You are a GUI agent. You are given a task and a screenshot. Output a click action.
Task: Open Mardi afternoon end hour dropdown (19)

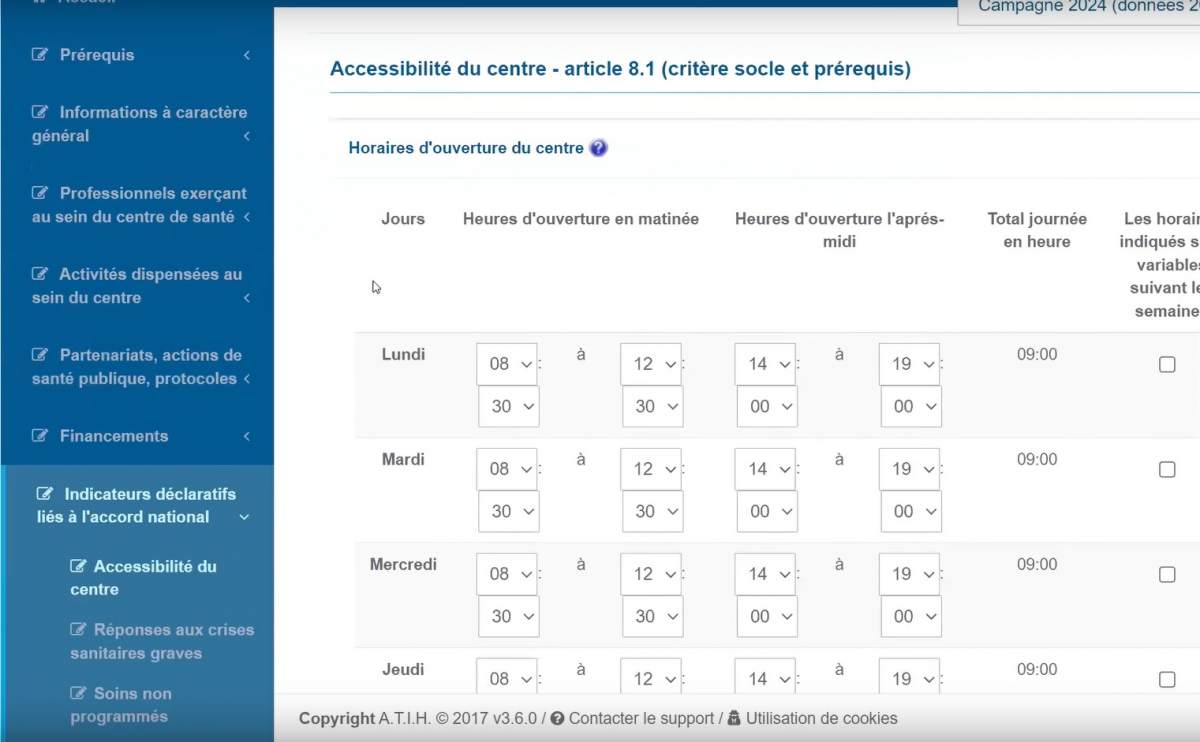tap(909, 469)
